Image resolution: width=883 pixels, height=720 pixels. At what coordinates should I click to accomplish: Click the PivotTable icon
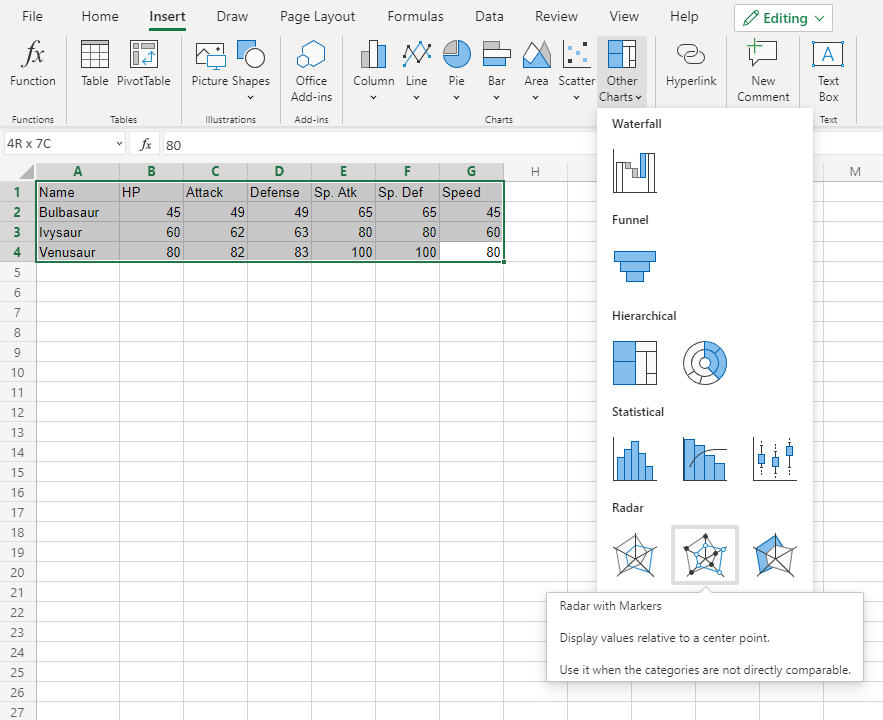(x=144, y=65)
